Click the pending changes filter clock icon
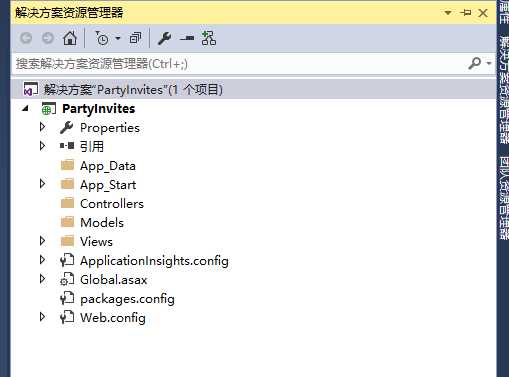 102,38
